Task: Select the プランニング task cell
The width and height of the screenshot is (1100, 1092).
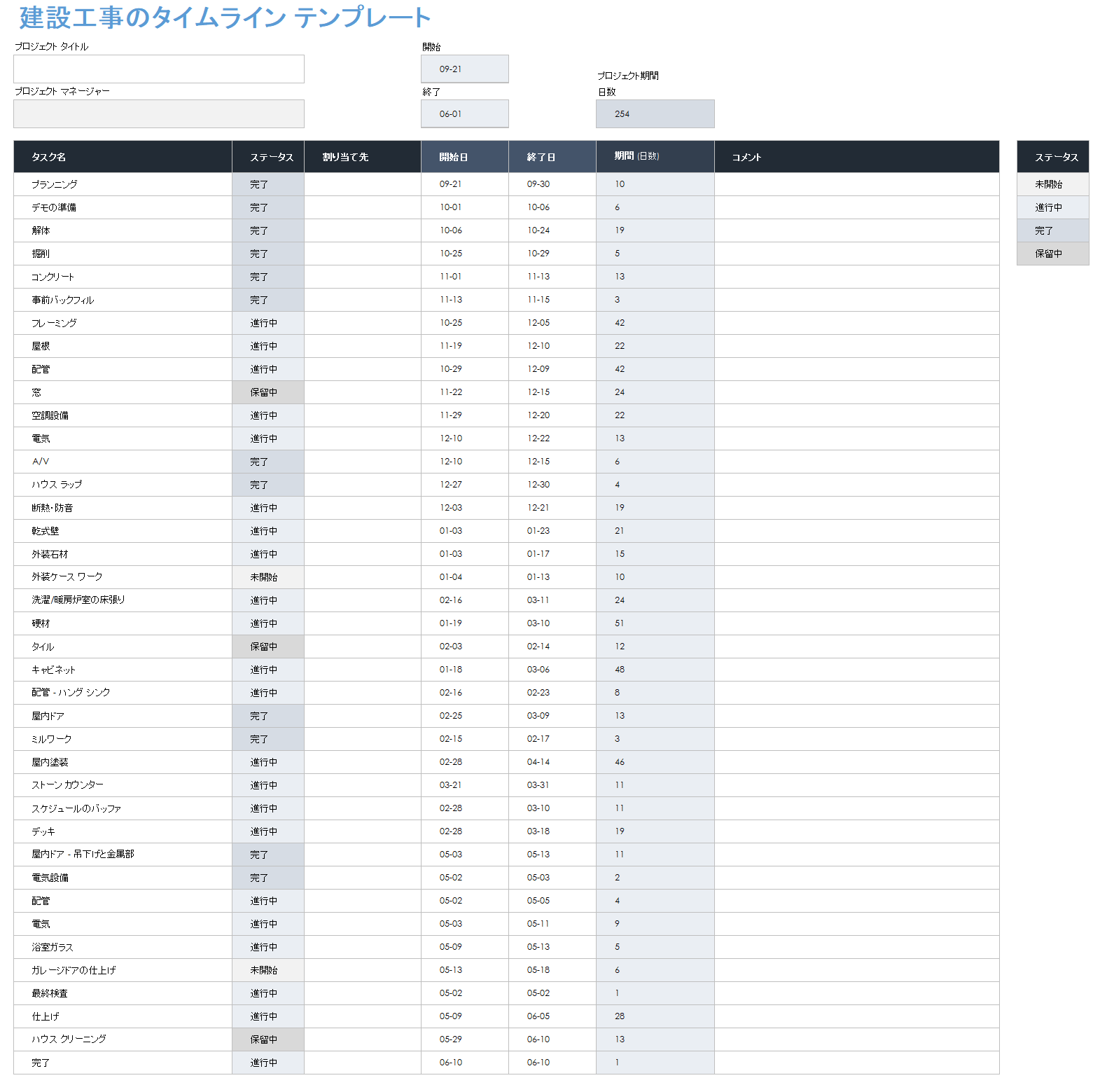Action: tap(123, 184)
